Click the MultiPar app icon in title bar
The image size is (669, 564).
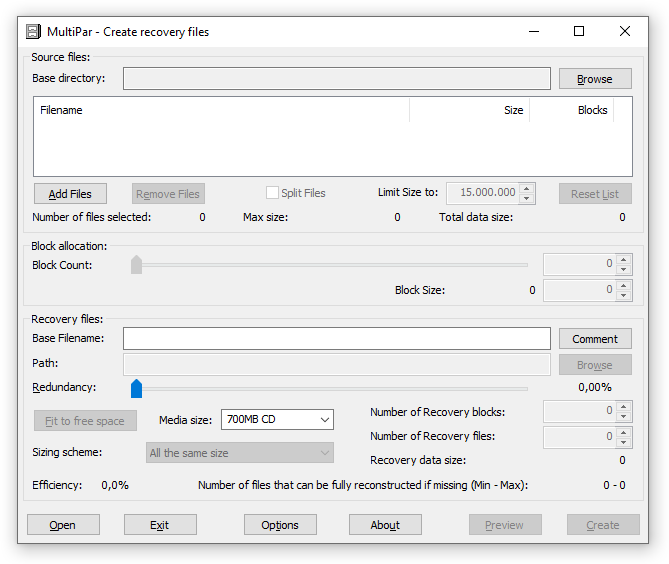click(x=33, y=32)
